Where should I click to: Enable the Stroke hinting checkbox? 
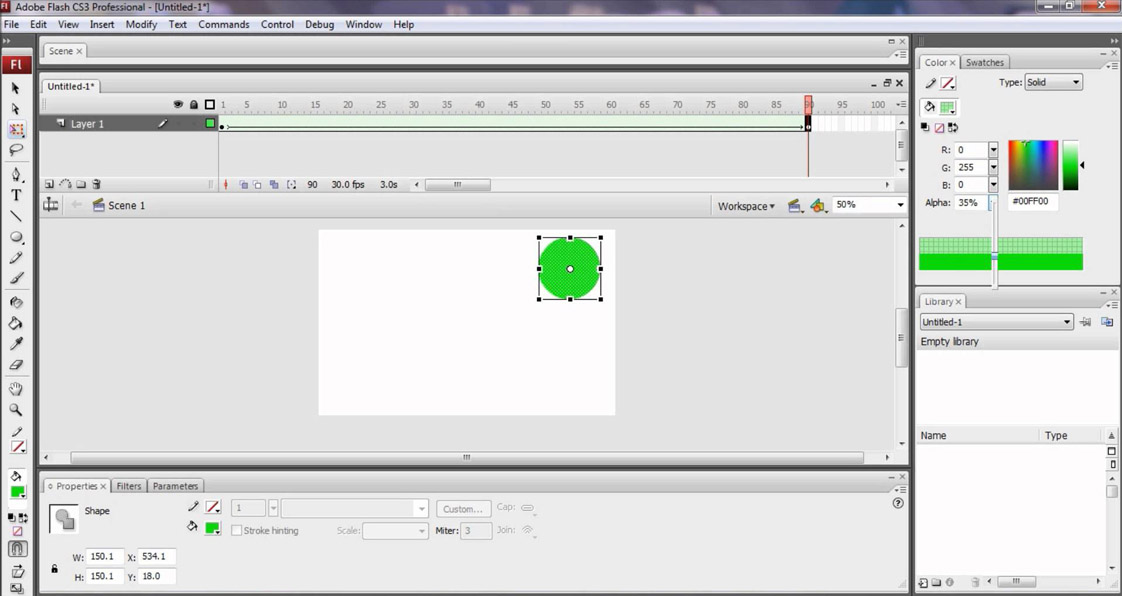click(236, 530)
